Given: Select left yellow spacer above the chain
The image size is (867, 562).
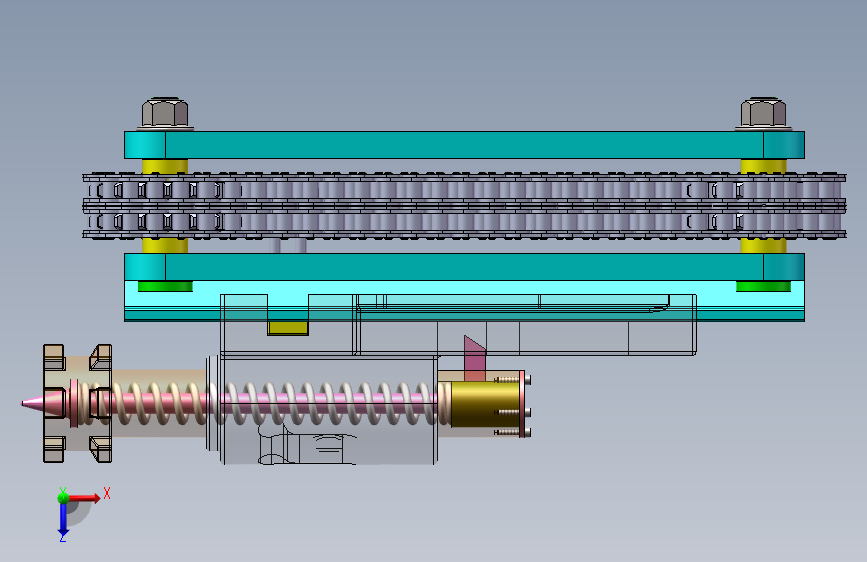Looking at the screenshot, I should pos(165,166).
